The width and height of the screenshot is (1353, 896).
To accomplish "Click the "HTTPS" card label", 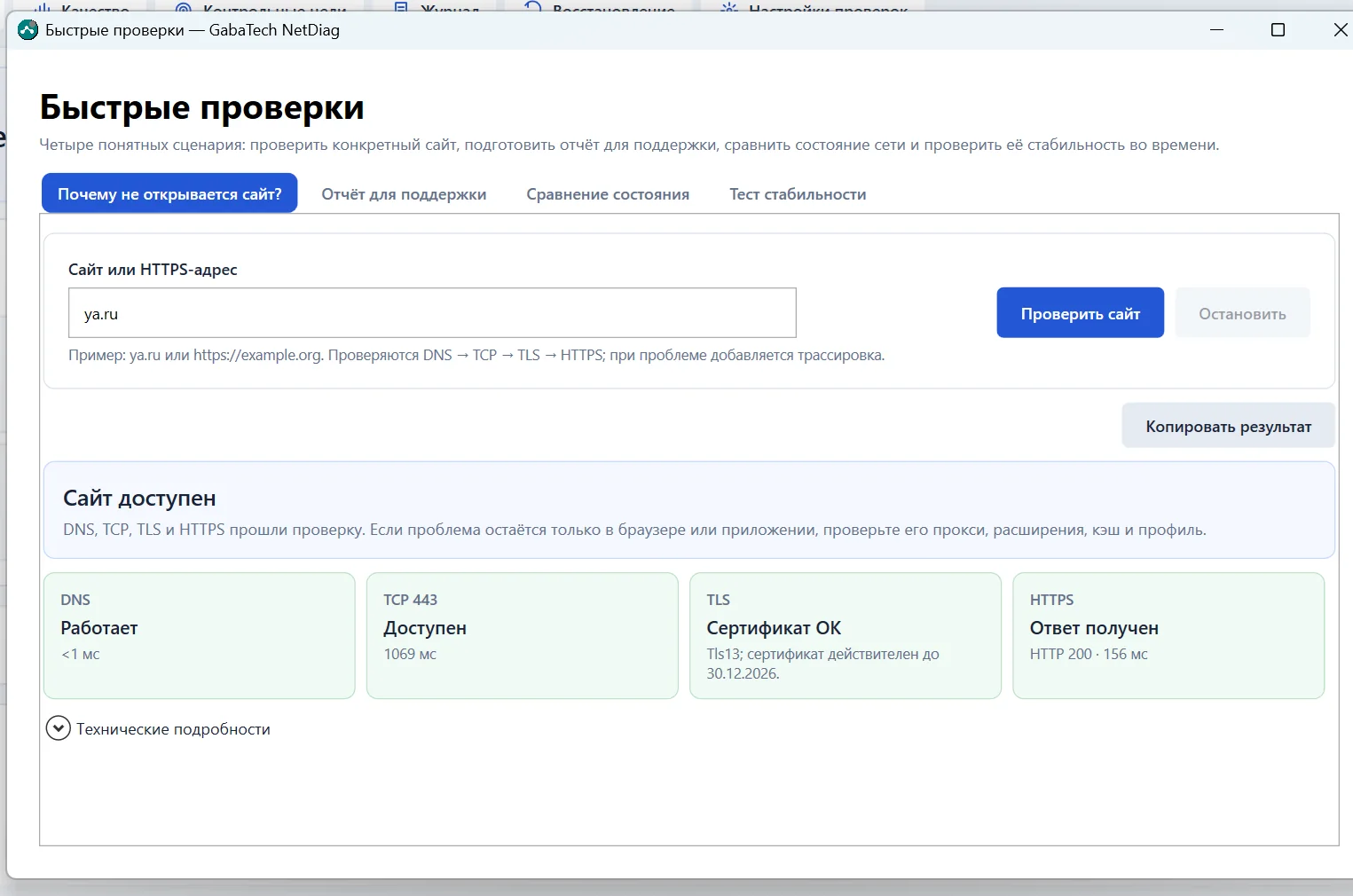I will click(1051, 600).
